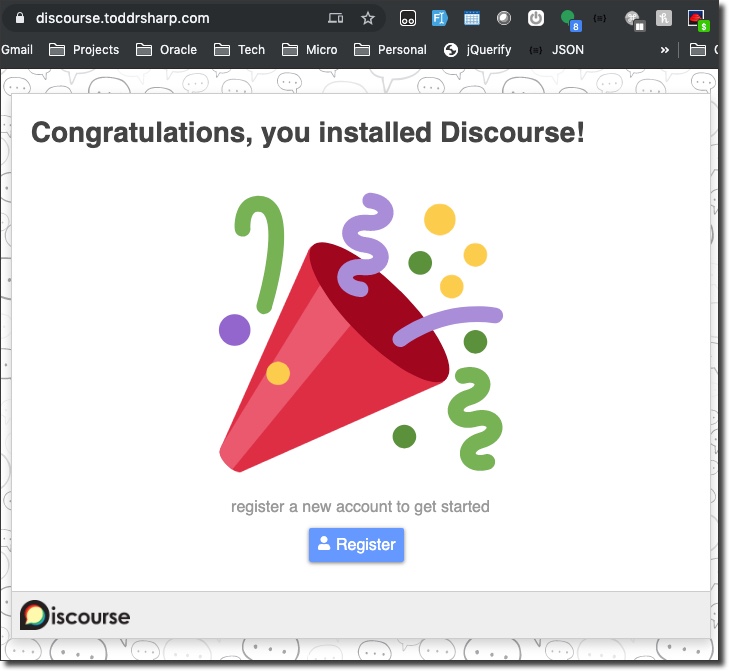Open the dark curly-braces extension icon
This screenshot has height=671, width=729.
pos(600,18)
